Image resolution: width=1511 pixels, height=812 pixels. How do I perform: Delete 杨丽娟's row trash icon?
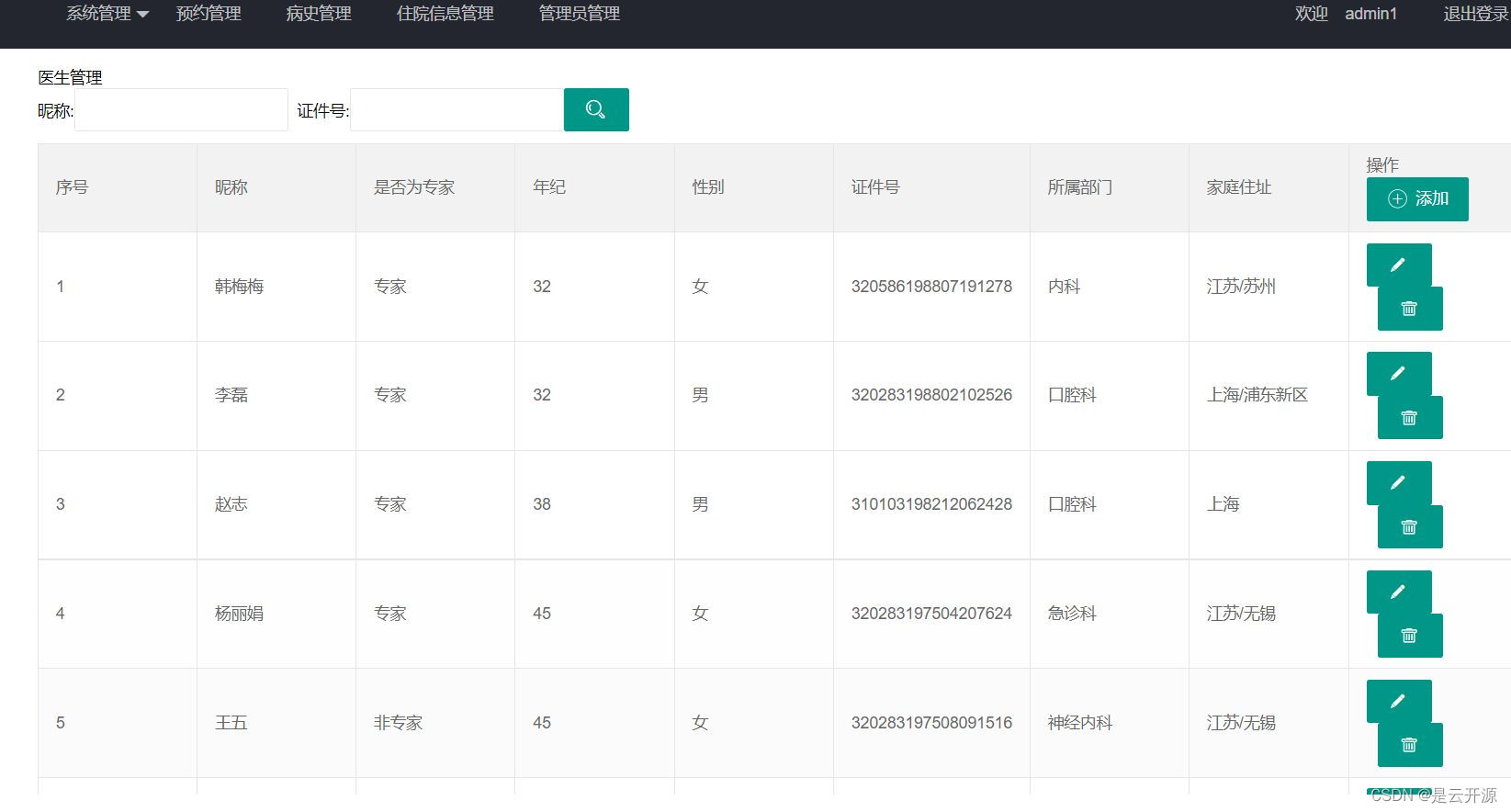coord(1409,636)
